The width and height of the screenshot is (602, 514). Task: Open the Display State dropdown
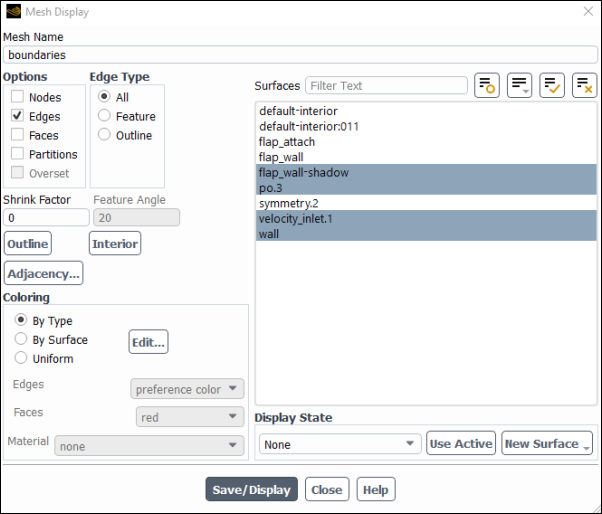tap(340, 444)
